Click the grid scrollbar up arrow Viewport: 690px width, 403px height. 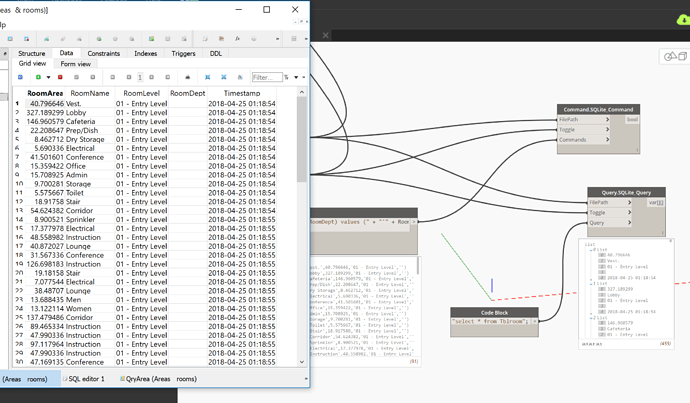(x=302, y=92)
